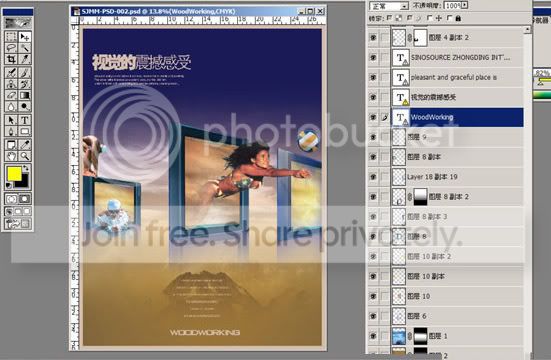Hide the 图层 10 副本 layer
The width and height of the screenshot is (551, 360).
coord(373,276)
